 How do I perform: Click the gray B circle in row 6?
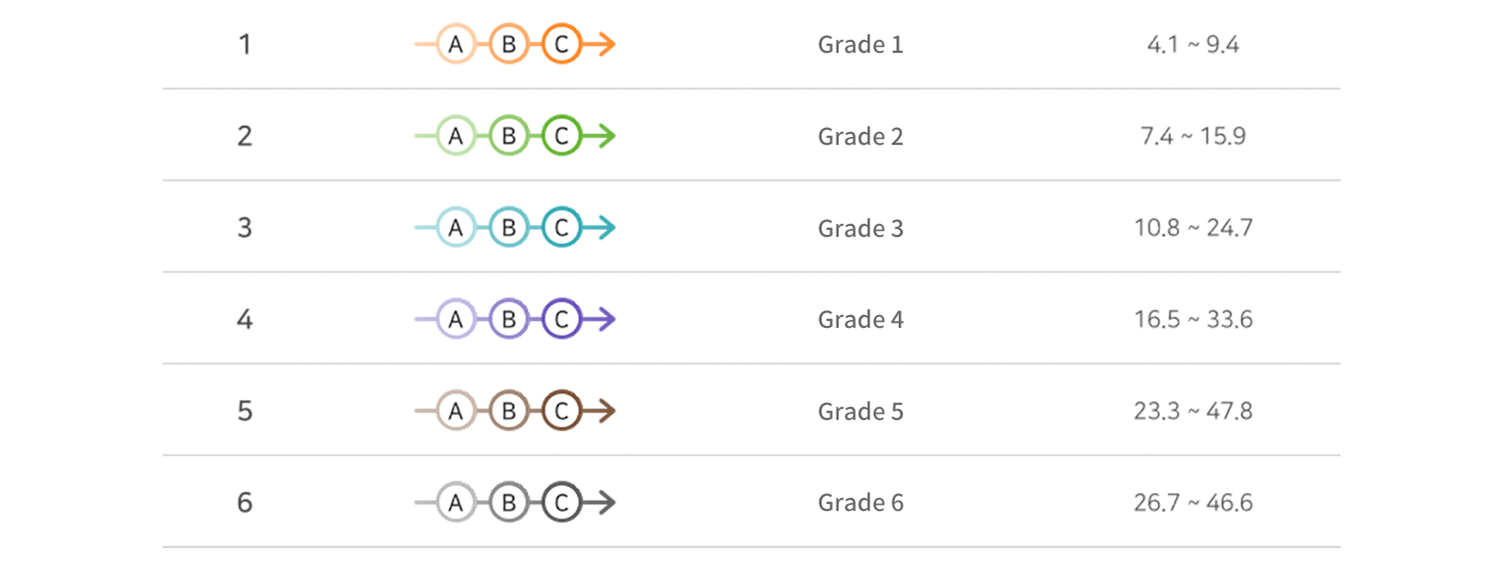pos(509,502)
